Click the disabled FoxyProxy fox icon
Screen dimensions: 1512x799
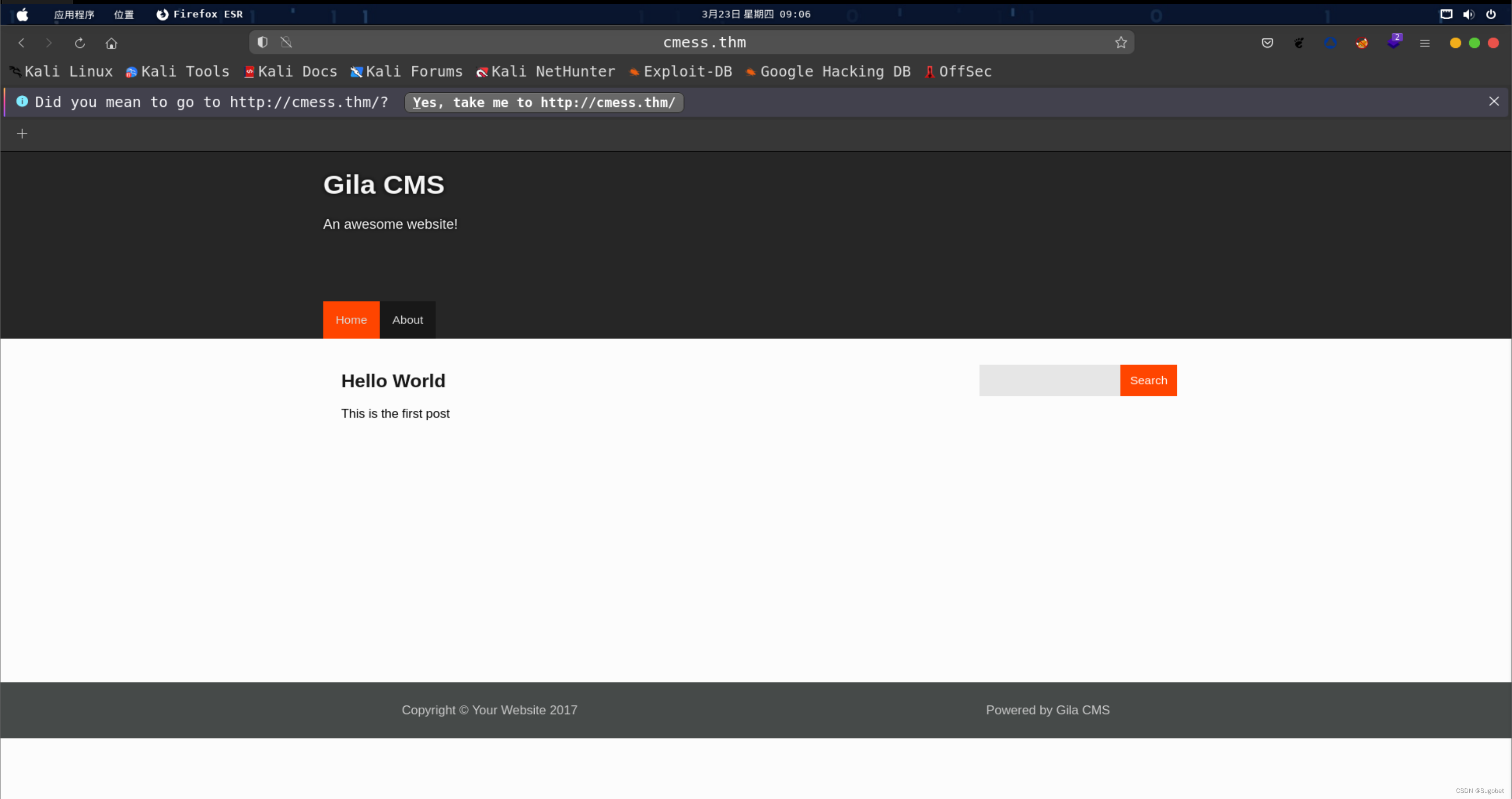[x=1363, y=42]
